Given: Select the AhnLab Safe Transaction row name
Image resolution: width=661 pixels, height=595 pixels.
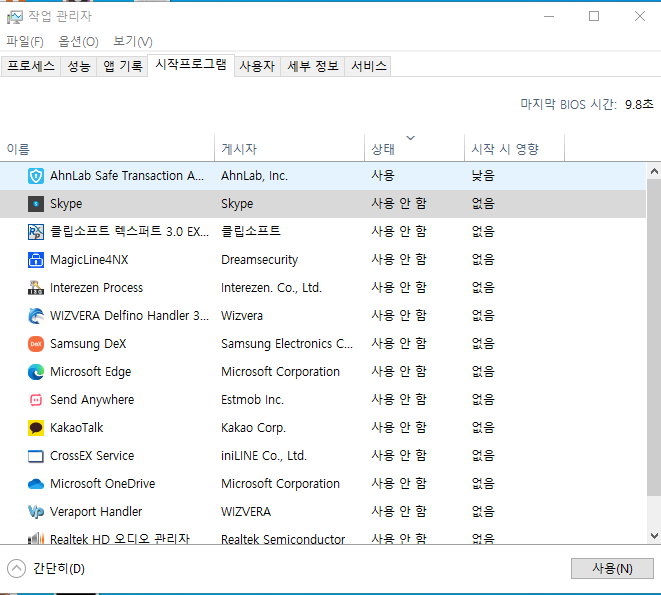Looking at the screenshot, I should [x=127, y=176].
